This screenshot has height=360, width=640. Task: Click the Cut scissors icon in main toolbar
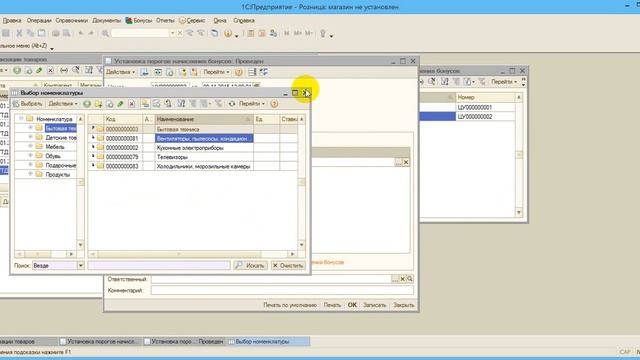pyautogui.click(x=19, y=33)
